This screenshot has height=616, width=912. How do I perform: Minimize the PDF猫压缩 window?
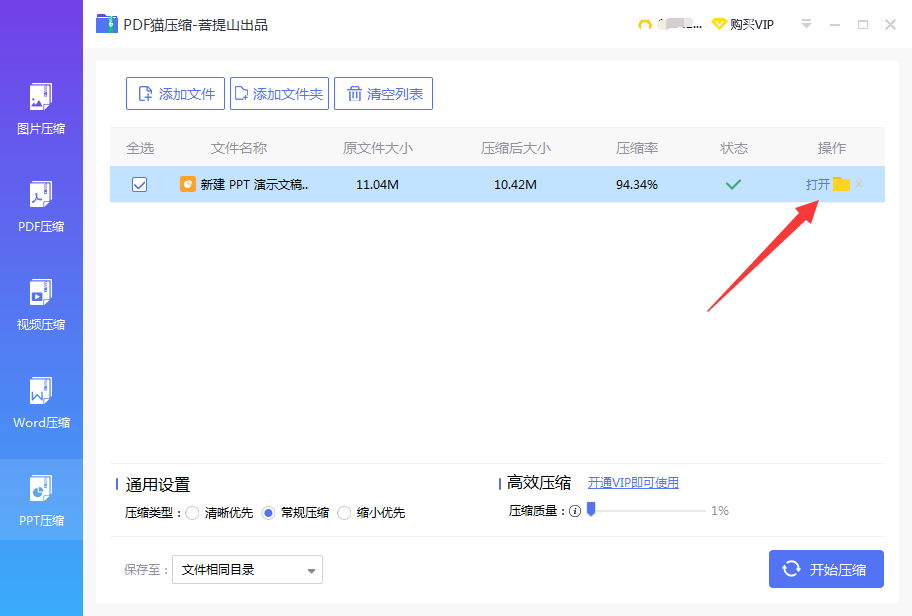point(835,24)
